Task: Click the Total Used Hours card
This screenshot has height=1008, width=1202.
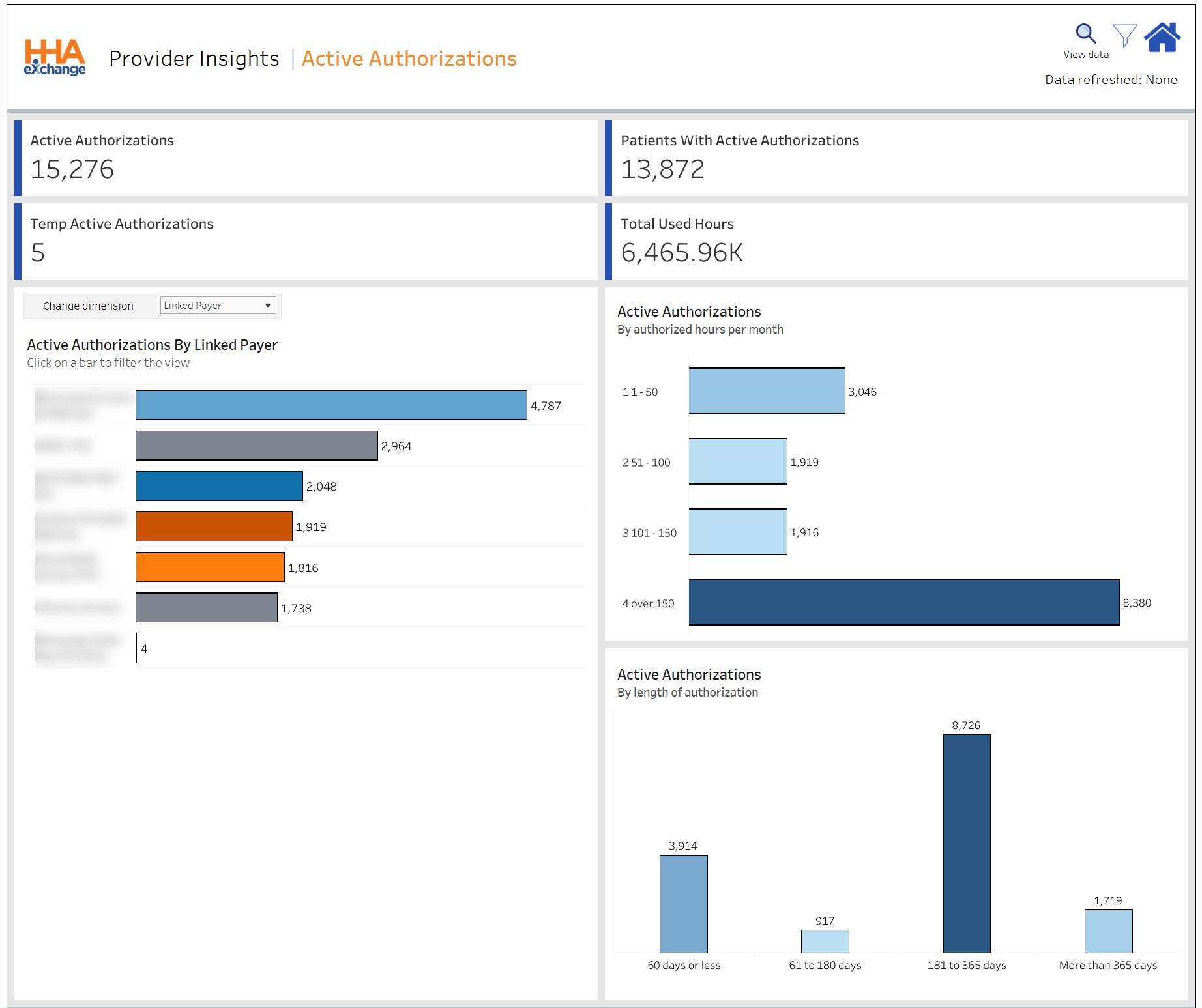Action: [897, 241]
